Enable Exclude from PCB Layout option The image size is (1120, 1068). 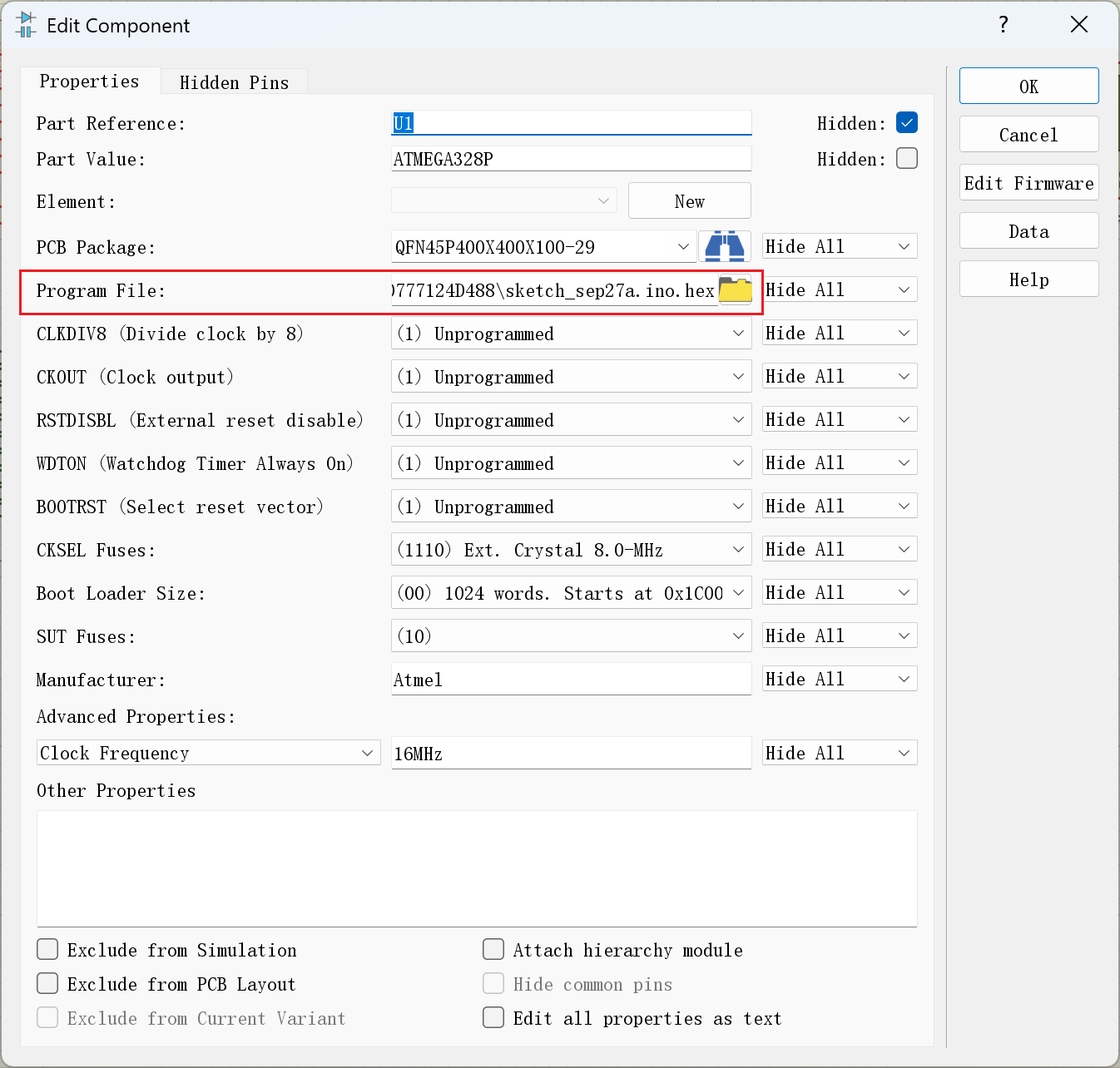48,984
